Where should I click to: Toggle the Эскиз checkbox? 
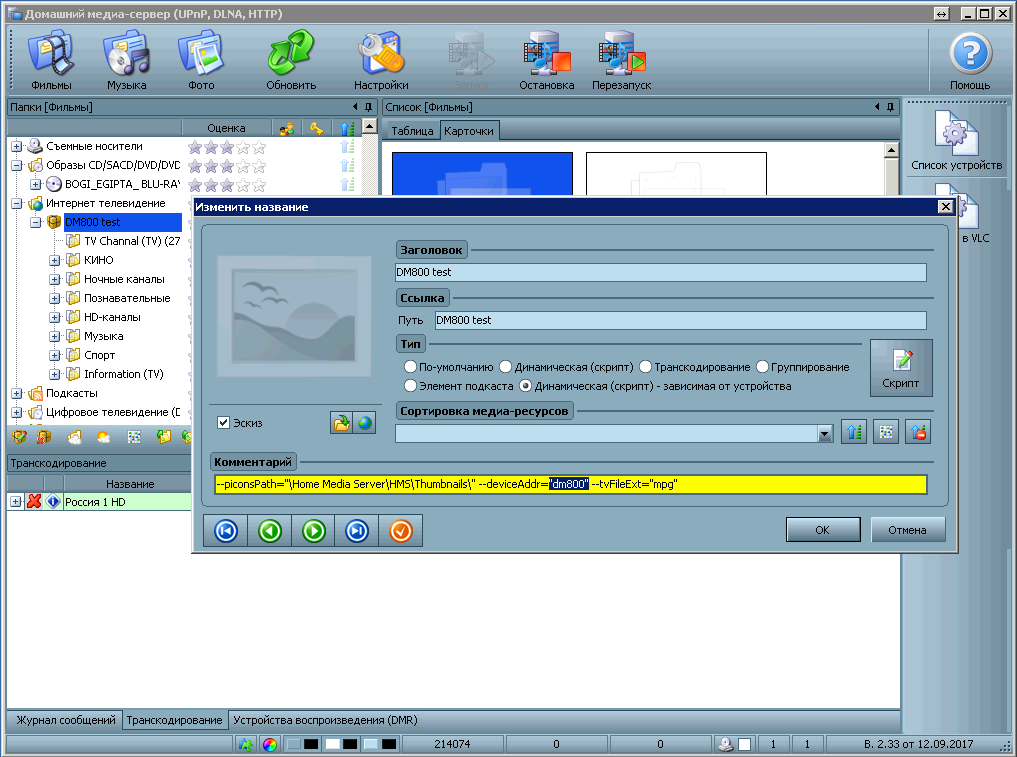224,423
